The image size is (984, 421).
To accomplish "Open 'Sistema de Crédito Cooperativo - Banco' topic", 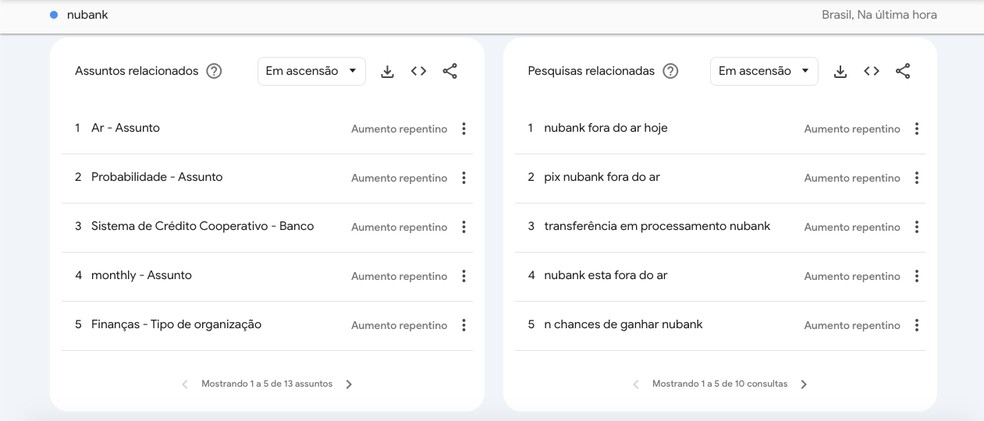I will tap(203, 226).
